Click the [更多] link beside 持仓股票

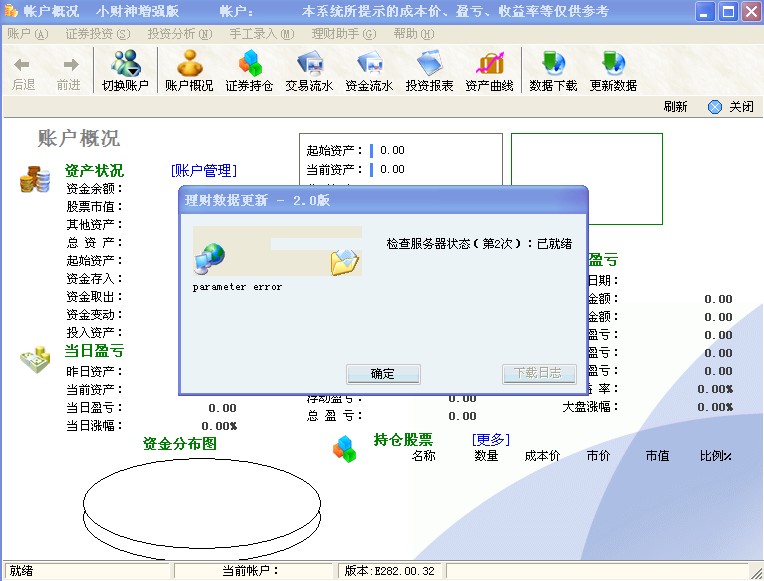pyautogui.click(x=490, y=439)
